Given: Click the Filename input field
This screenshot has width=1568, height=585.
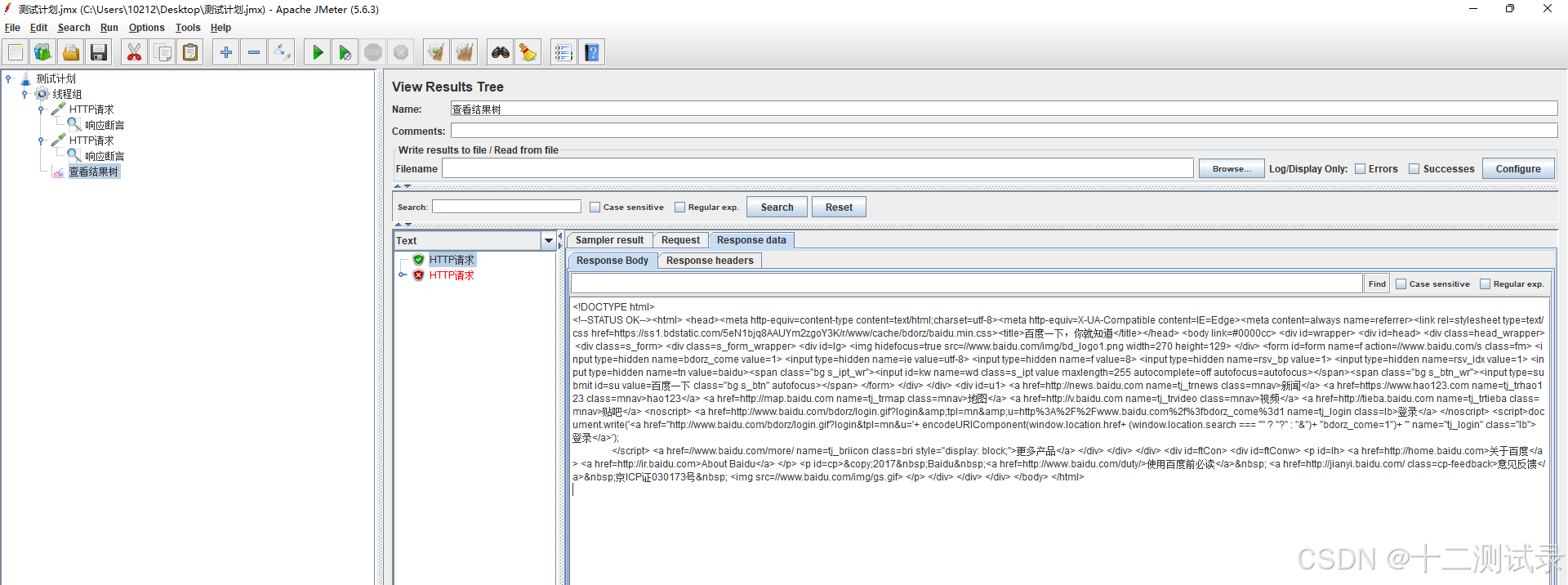Looking at the screenshot, I should 817,169.
